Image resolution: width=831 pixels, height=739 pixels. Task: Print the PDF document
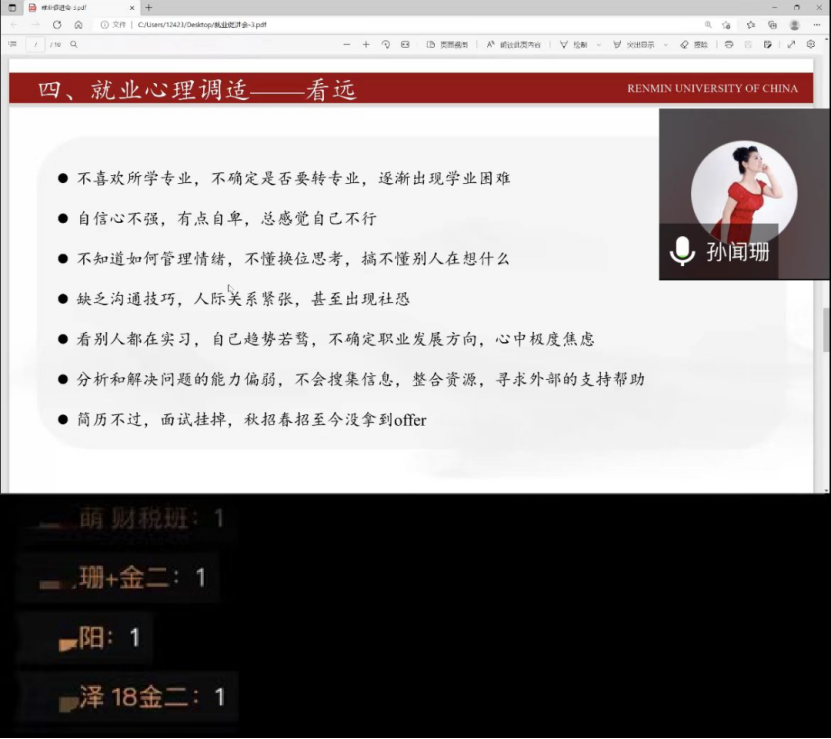729,44
